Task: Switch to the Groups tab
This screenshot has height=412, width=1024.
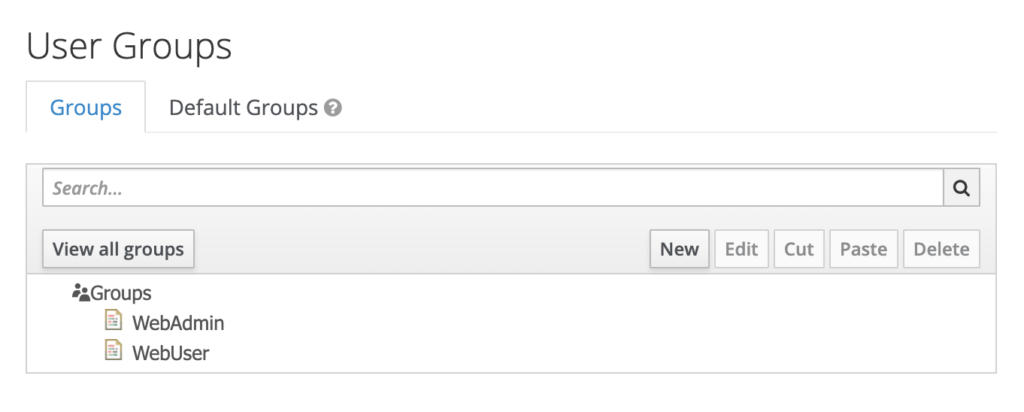Action: [86, 107]
